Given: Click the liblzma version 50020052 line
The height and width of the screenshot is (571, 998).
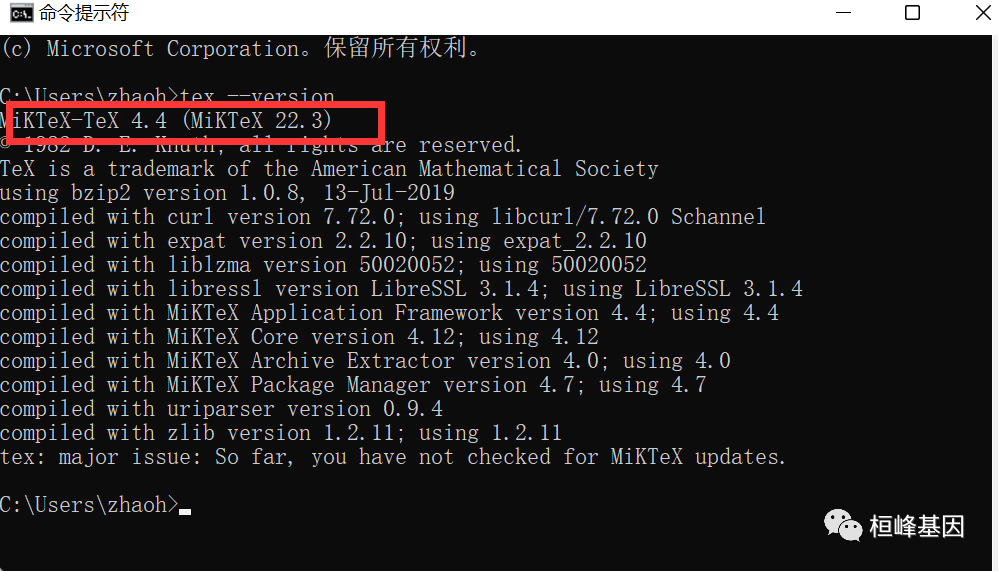Looking at the screenshot, I should (x=323, y=265).
